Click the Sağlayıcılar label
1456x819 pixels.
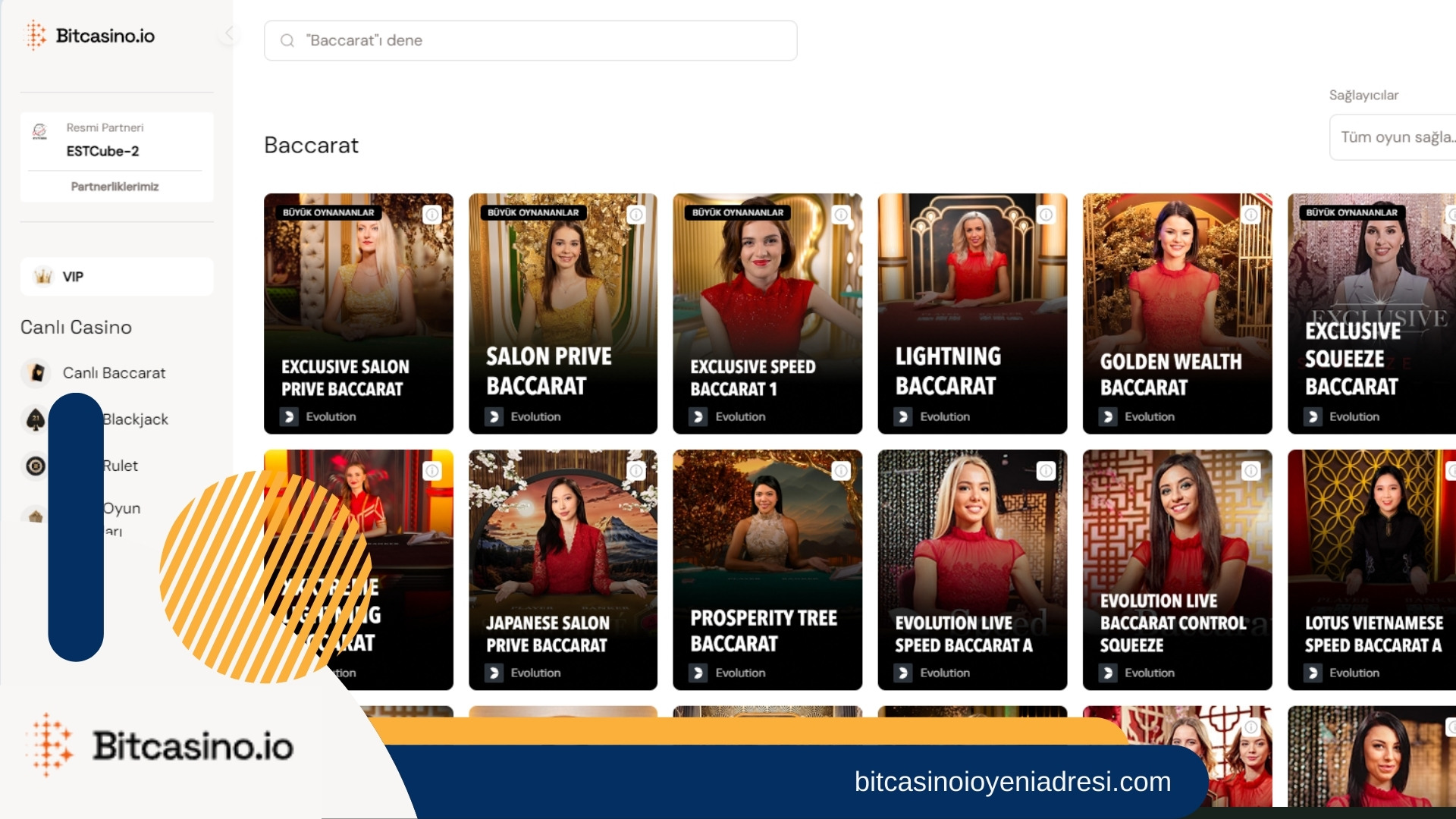coord(1363,95)
